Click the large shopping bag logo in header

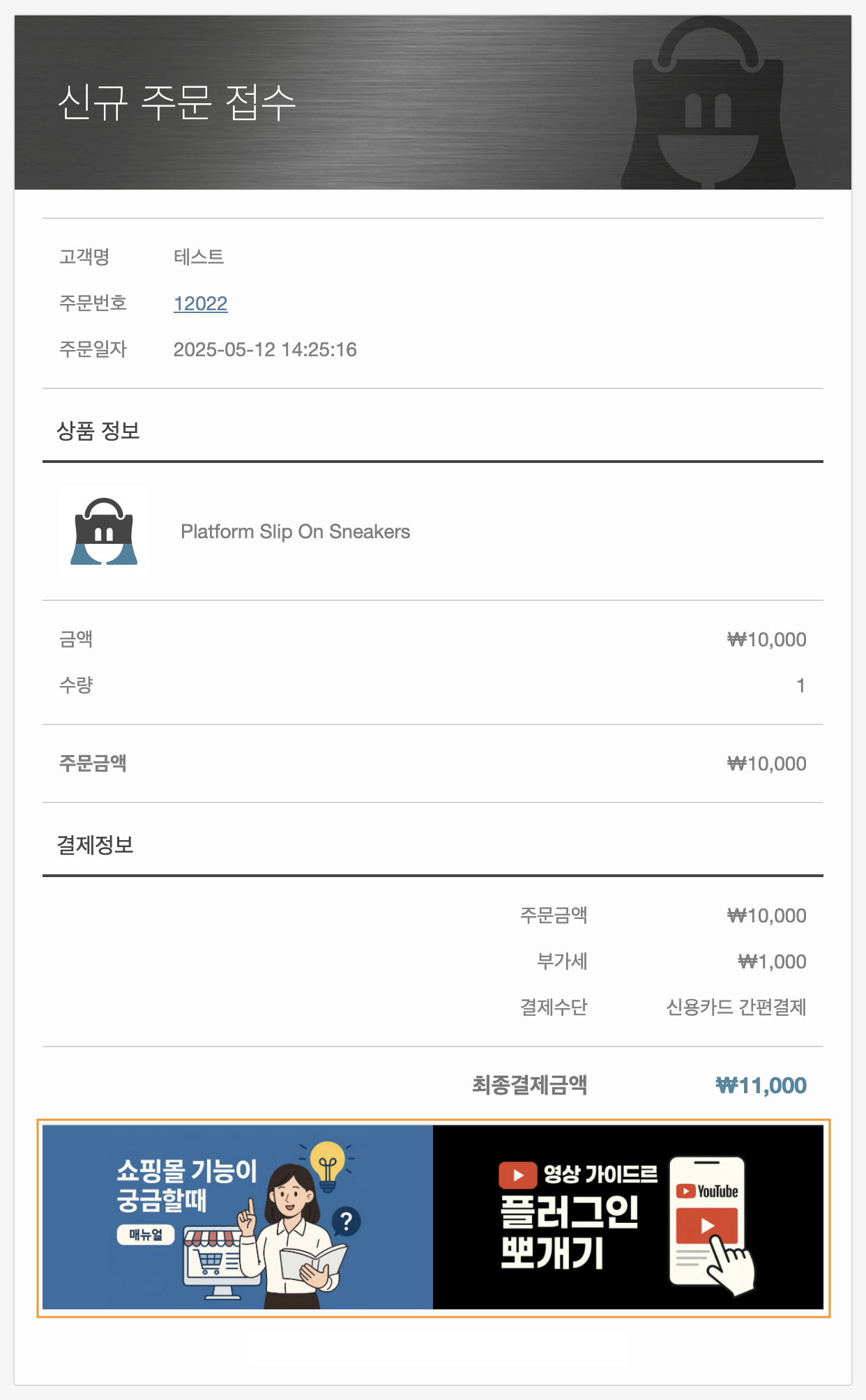point(707,105)
